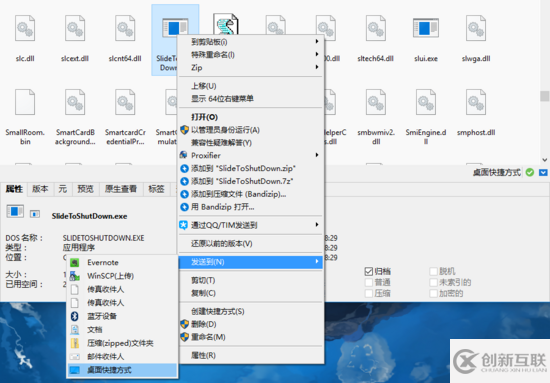Click the Bandizip icon for SlideToShutDown.zip
The image size is (550, 383).
pos(184,168)
